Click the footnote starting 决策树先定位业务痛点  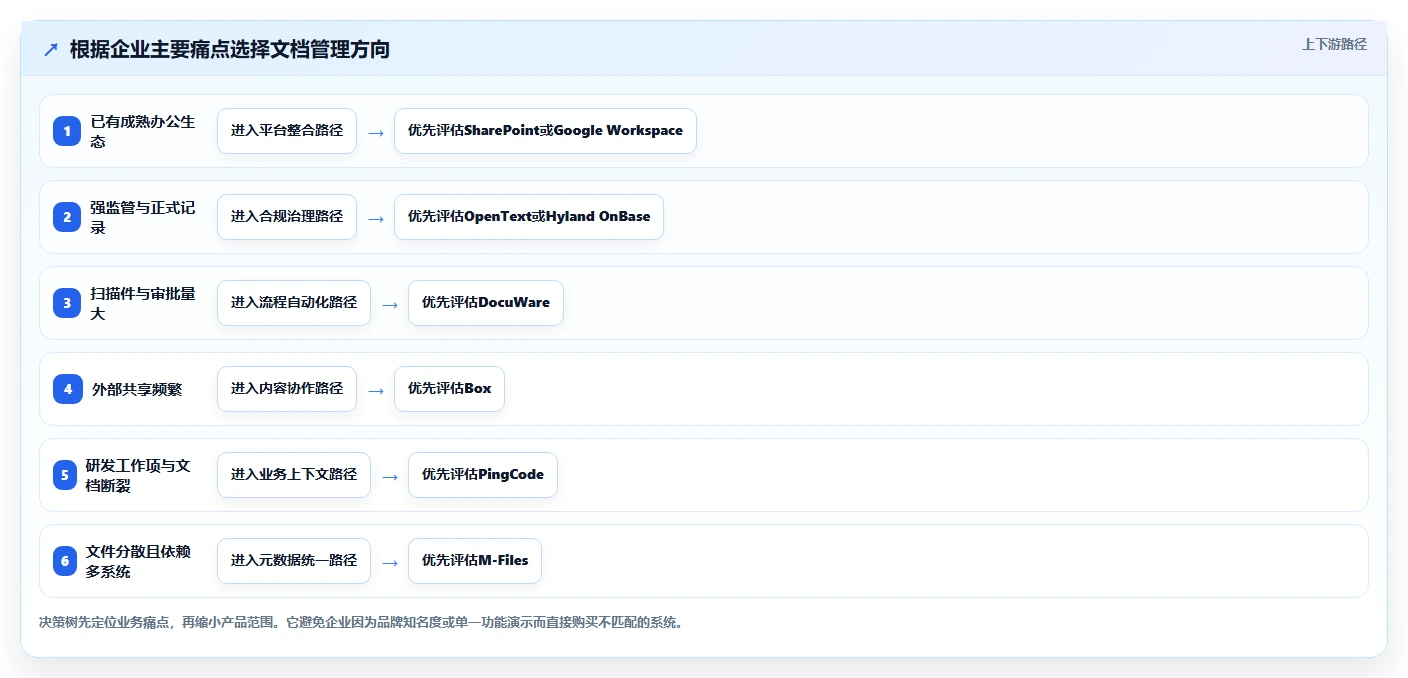pyautogui.click(x=361, y=622)
